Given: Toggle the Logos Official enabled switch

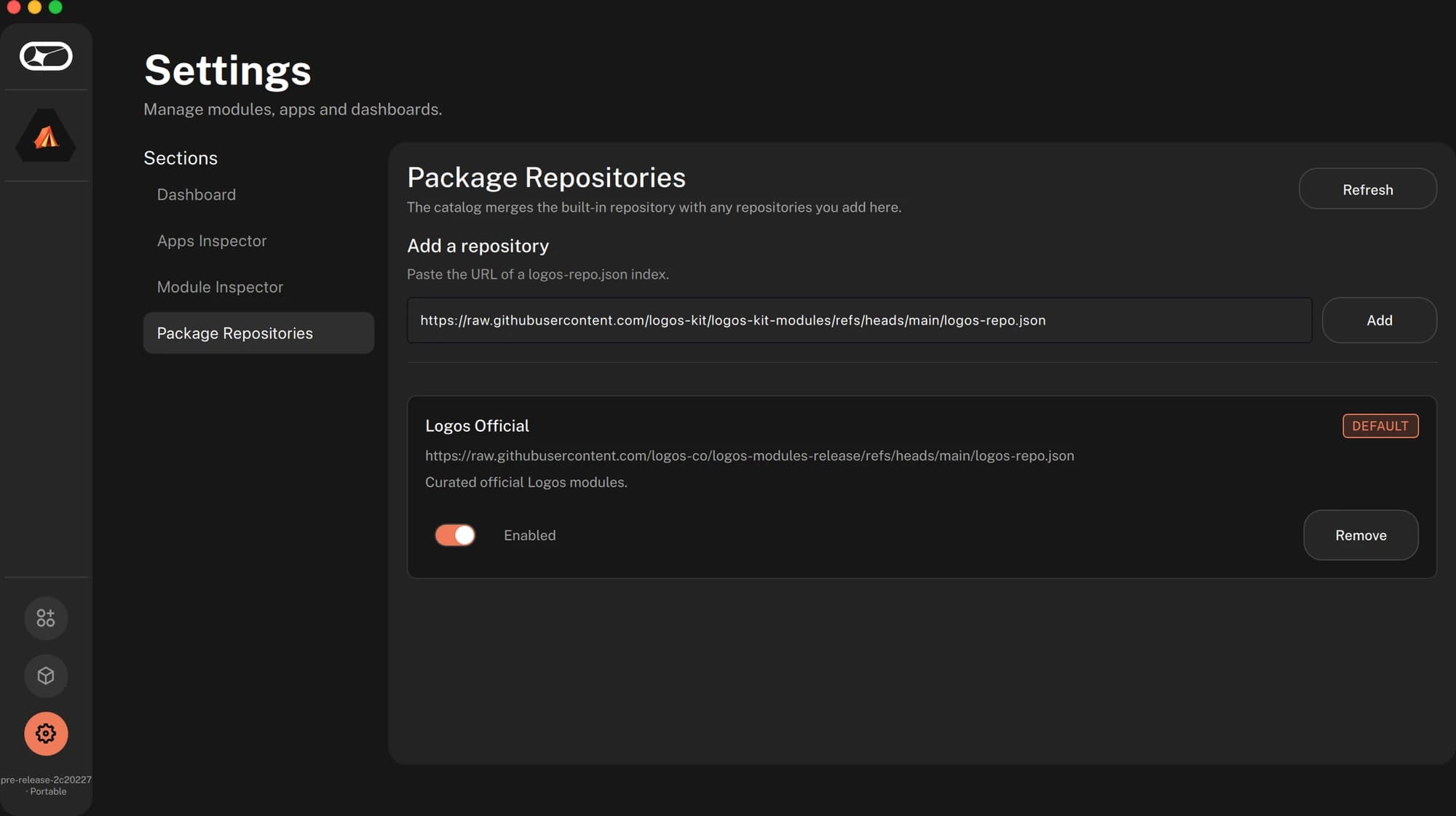Looking at the screenshot, I should [x=455, y=535].
